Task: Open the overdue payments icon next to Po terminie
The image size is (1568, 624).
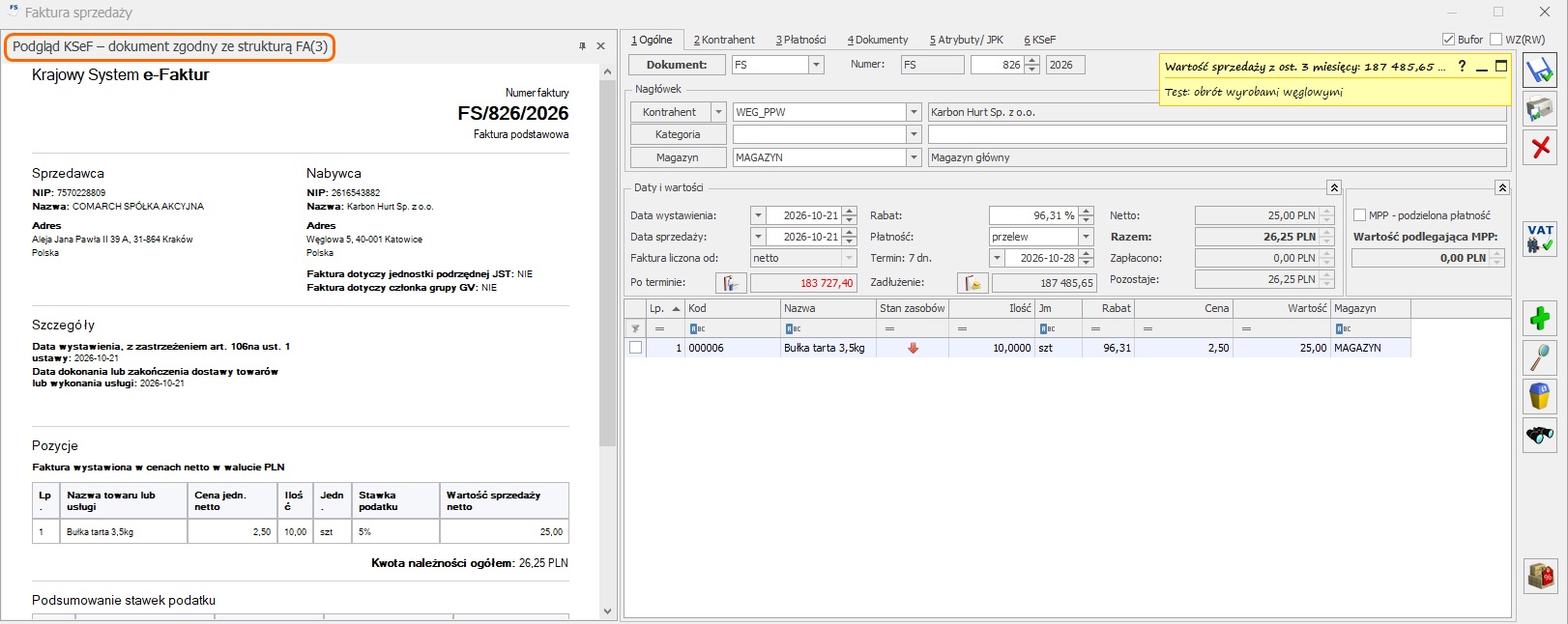Action: [731, 283]
